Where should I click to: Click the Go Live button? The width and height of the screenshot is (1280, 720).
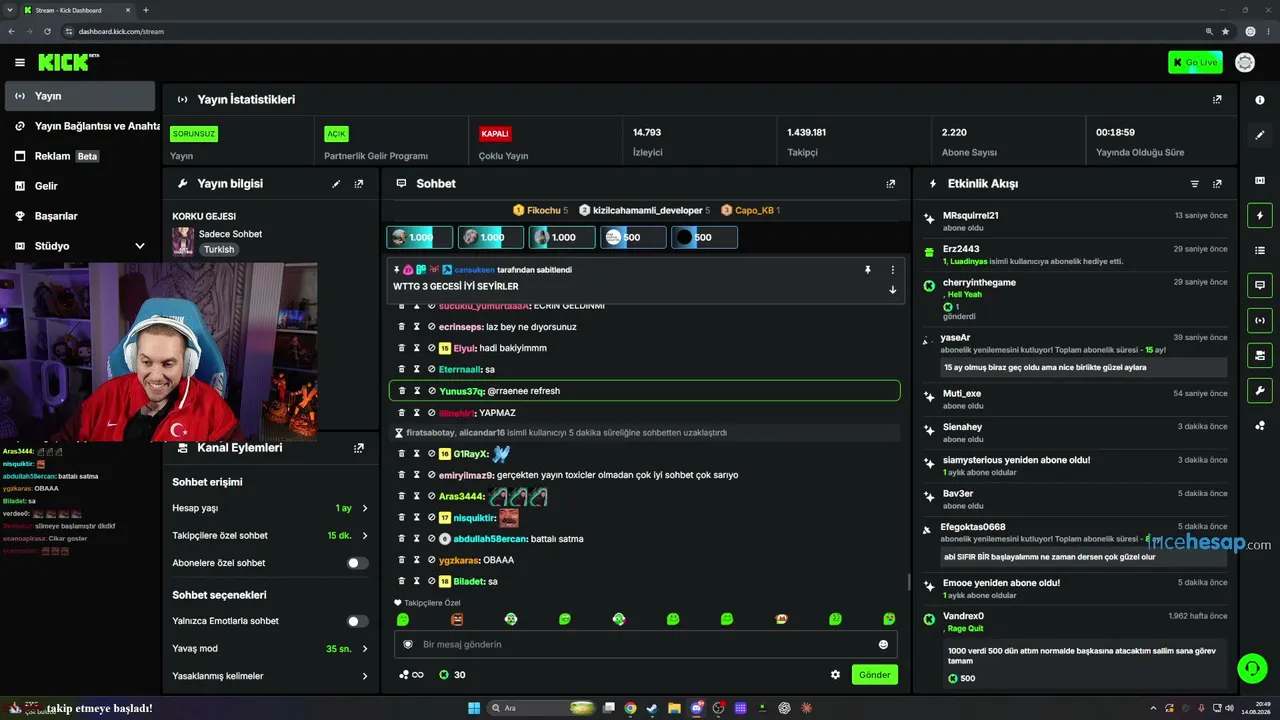[x=1195, y=62]
